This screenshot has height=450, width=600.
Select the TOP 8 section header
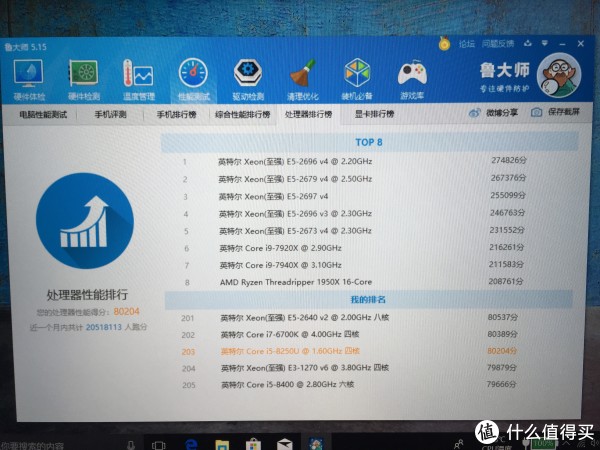pyautogui.click(x=369, y=142)
